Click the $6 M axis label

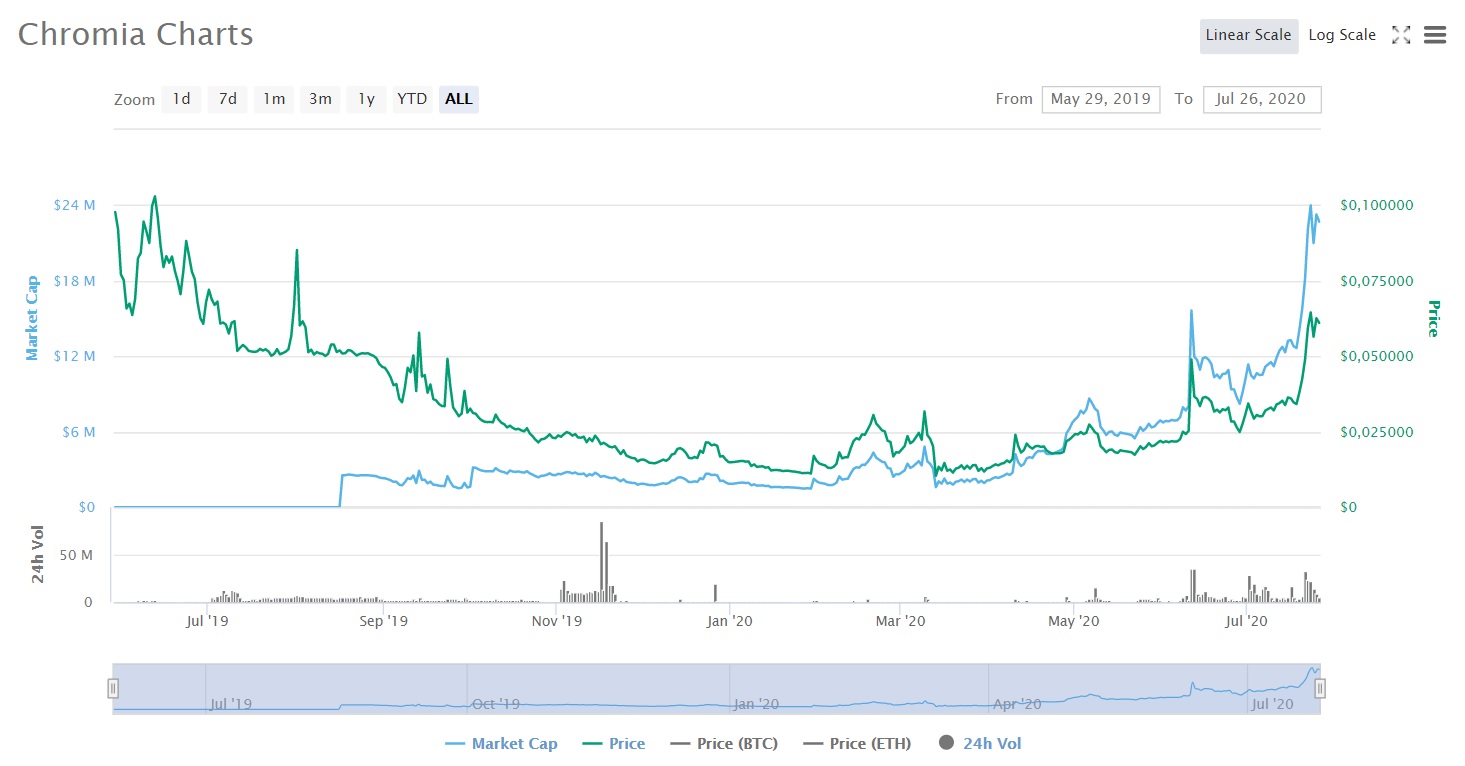click(78, 433)
